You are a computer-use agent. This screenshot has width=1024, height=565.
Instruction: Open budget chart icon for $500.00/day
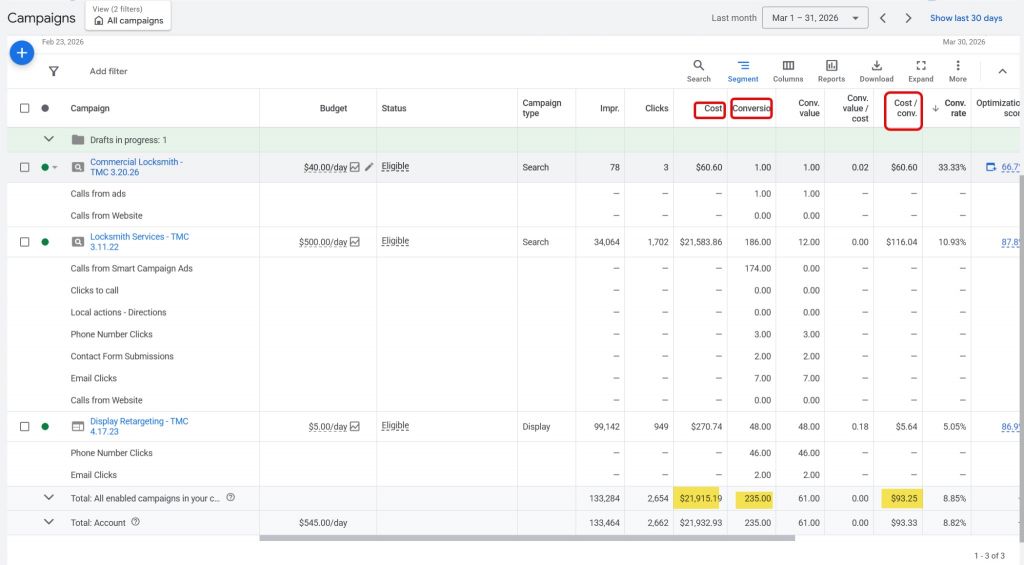(355, 242)
